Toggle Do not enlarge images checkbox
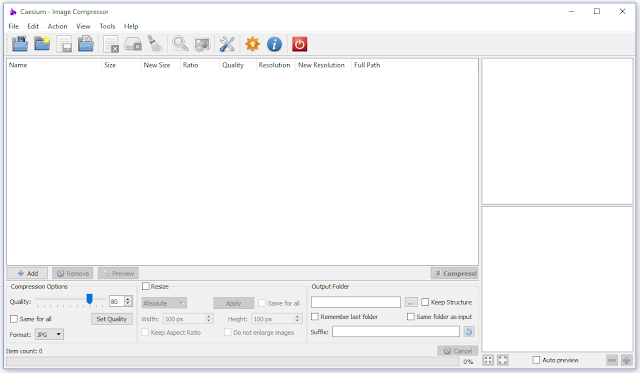 228,332
